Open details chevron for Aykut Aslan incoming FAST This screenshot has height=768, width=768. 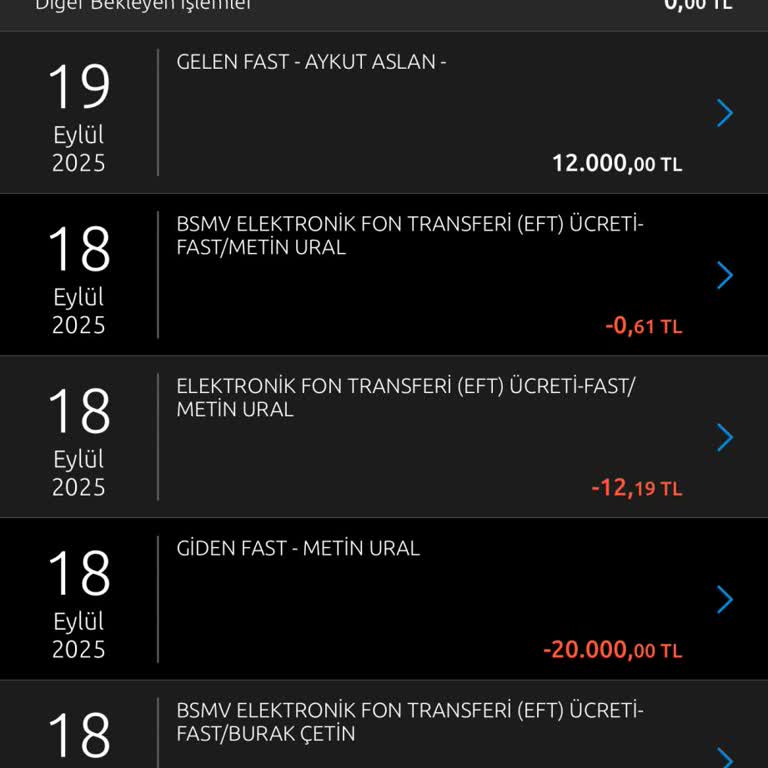click(725, 113)
